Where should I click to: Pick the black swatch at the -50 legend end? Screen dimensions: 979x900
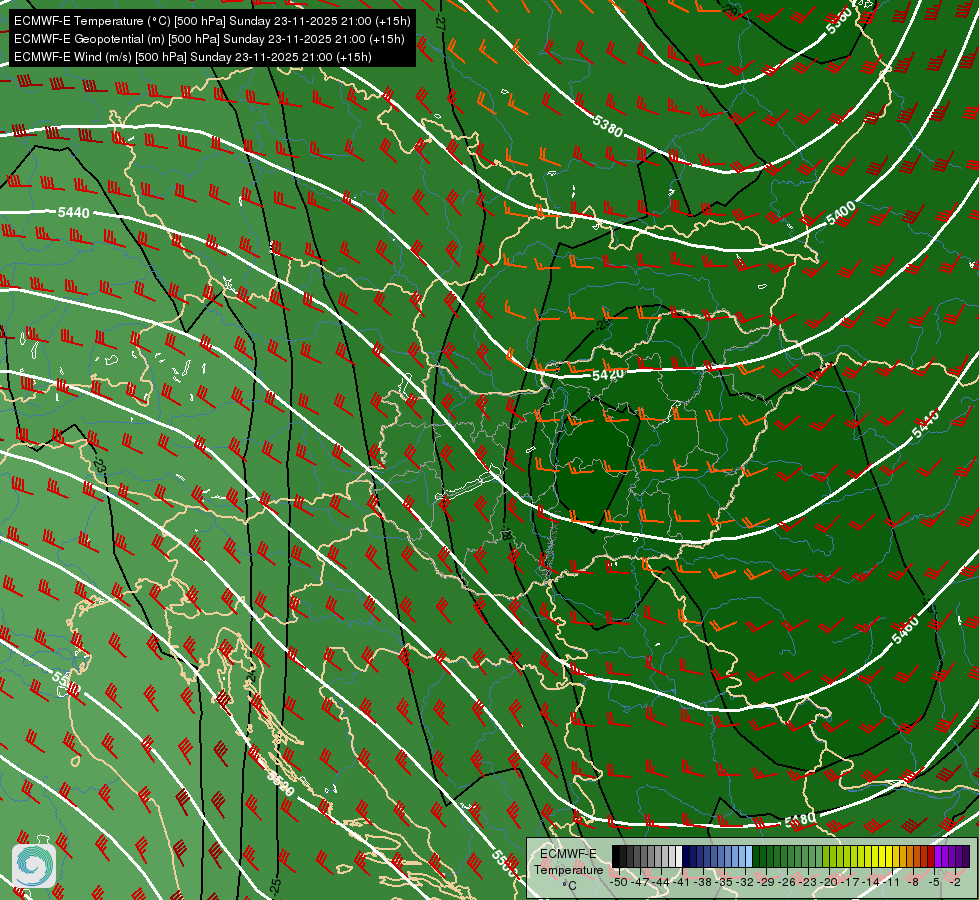pos(616,856)
